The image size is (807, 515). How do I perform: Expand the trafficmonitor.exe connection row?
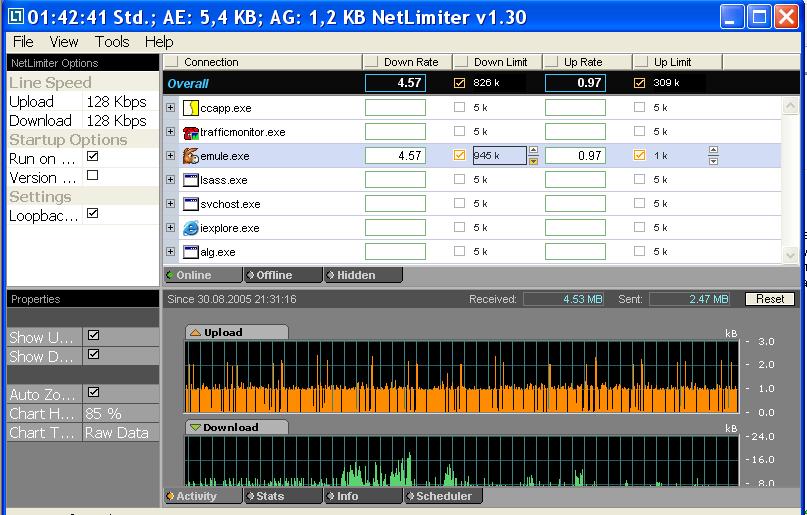(x=170, y=132)
